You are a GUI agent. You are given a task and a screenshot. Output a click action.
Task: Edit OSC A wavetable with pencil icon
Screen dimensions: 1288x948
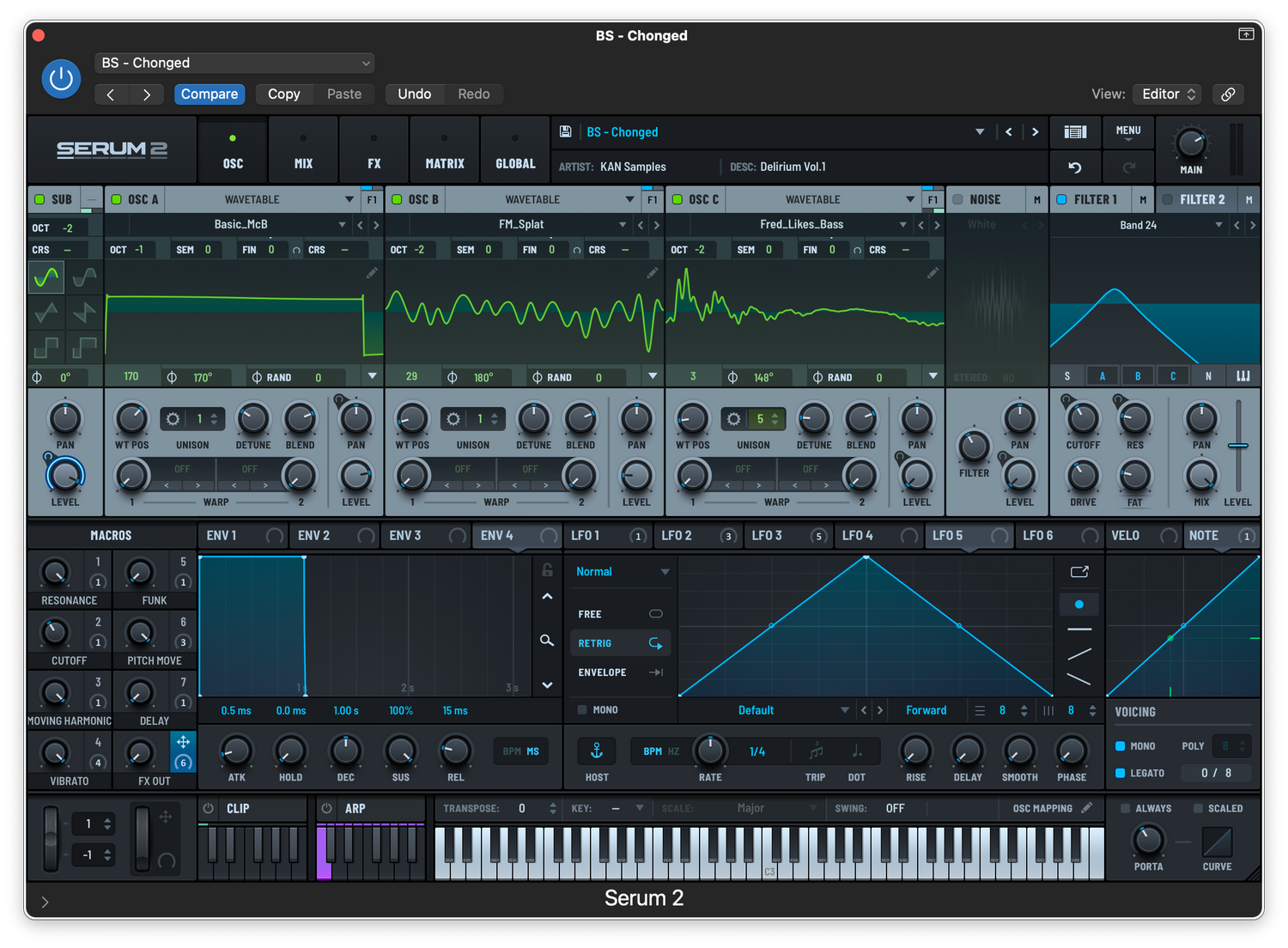coord(372,273)
